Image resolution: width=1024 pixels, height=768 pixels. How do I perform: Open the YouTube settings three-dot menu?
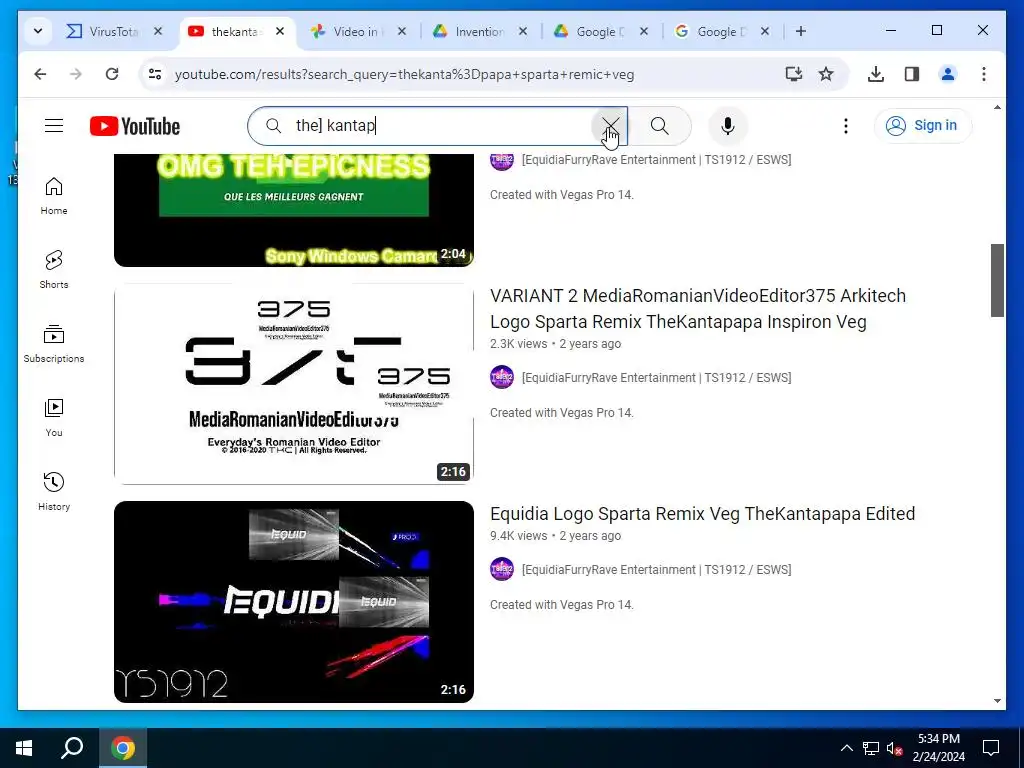click(x=846, y=125)
